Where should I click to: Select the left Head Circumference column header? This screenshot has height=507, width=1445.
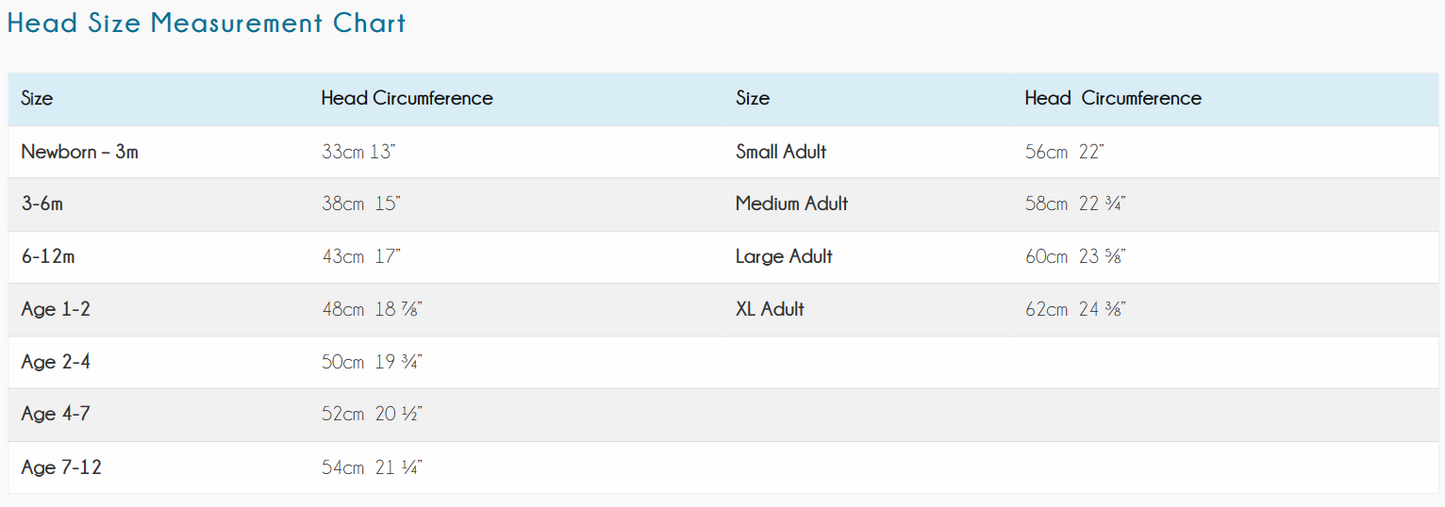[x=407, y=98]
